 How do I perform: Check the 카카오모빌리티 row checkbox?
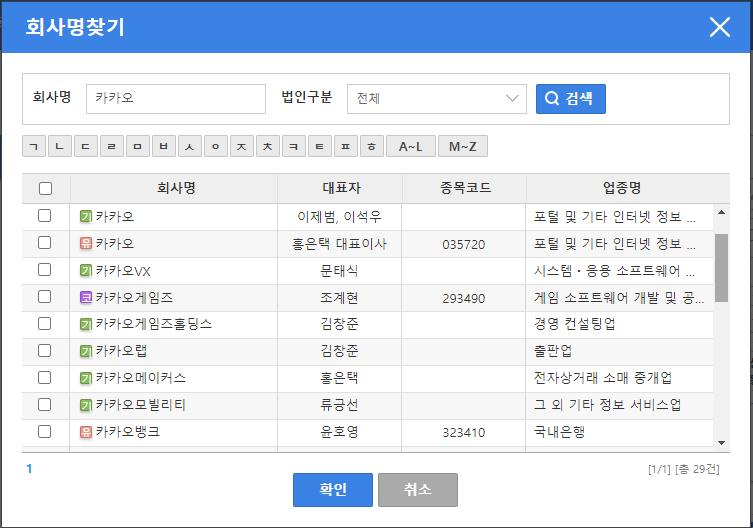(44, 405)
